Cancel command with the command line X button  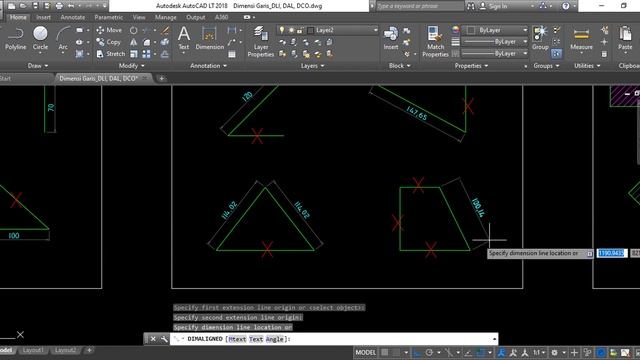[153, 339]
